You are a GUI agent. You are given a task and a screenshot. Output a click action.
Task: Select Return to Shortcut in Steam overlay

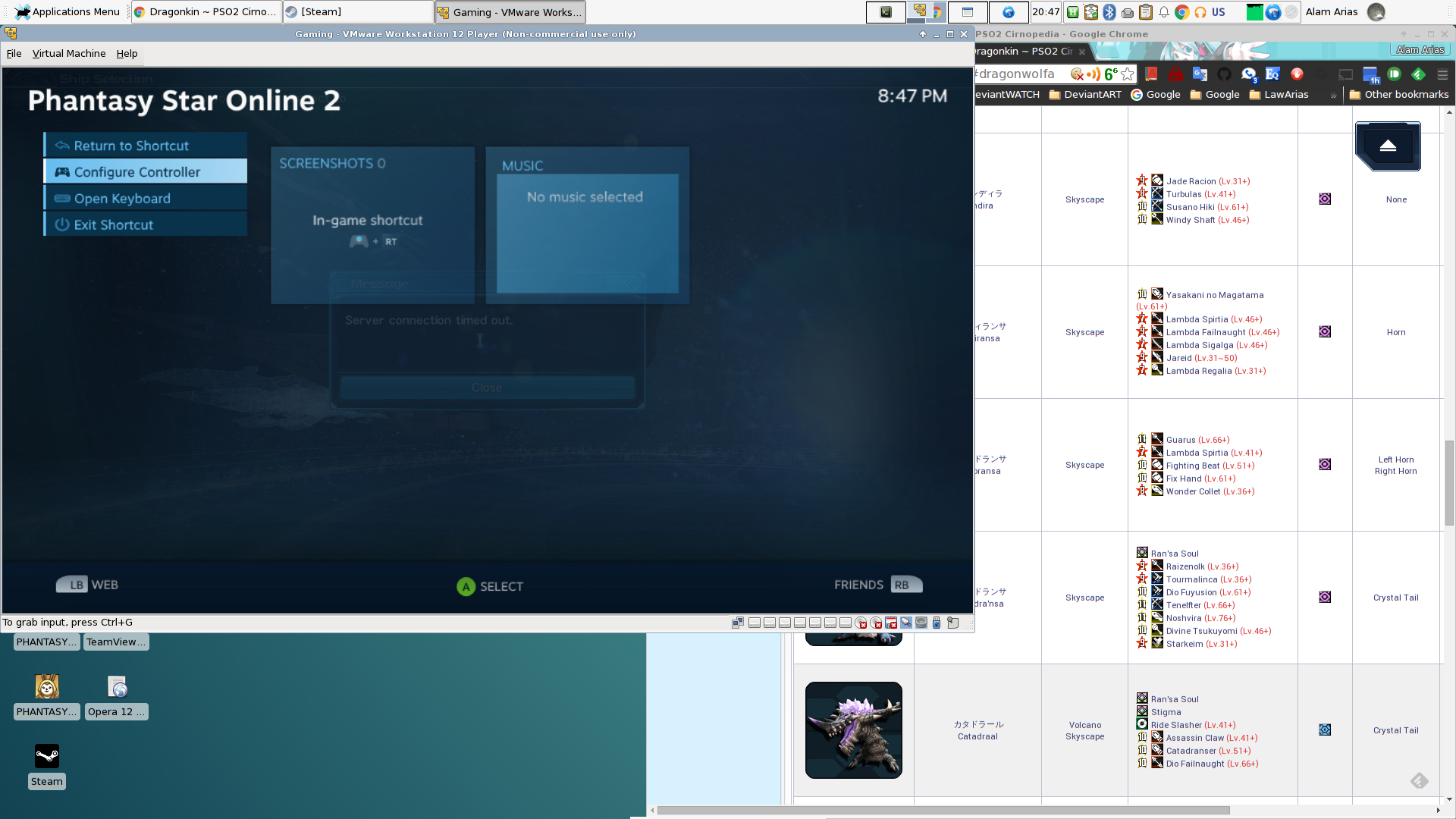[x=146, y=146]
